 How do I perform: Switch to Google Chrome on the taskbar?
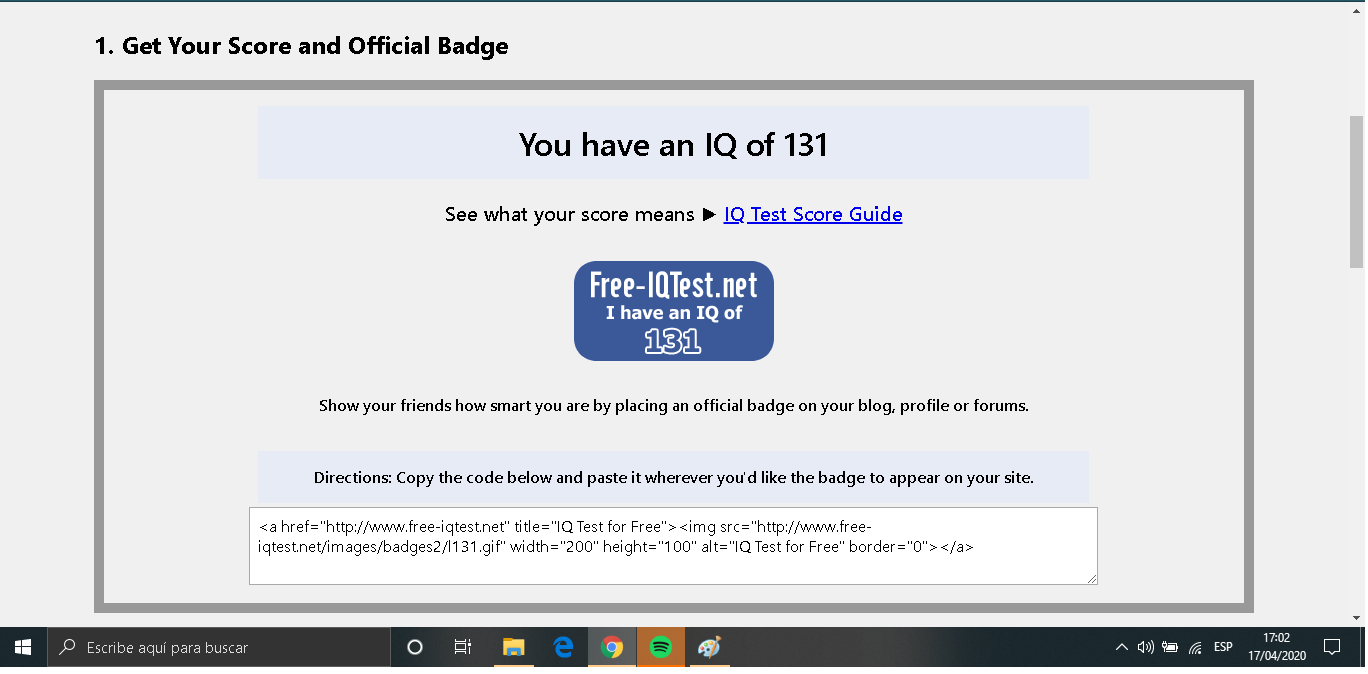pyautogui.click(x=612, y=647)
